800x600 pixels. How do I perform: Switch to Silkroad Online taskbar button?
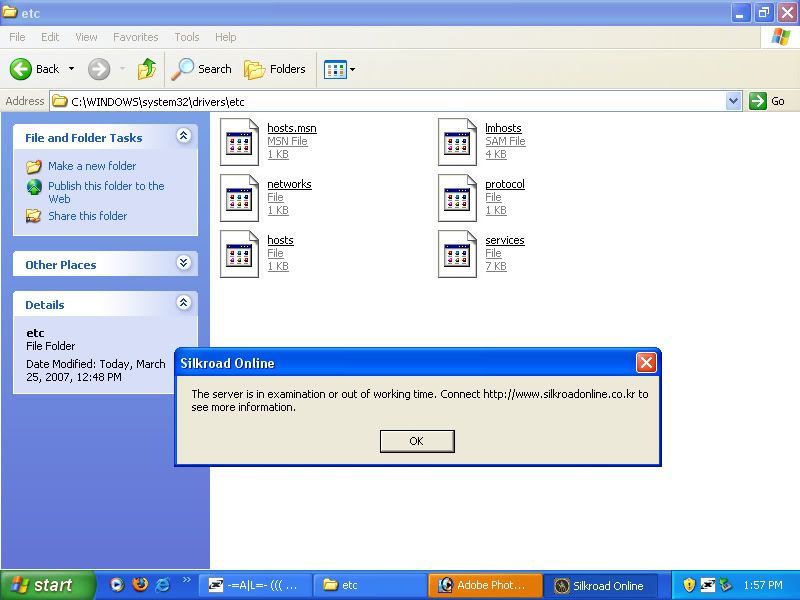point(599,585)
